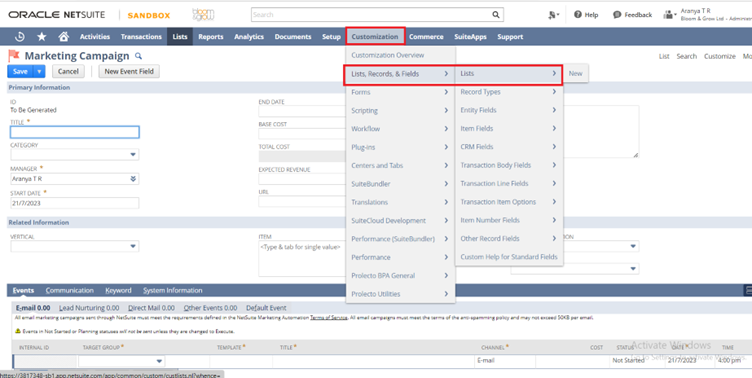Switch to the Keyword tab

(118, 290)
